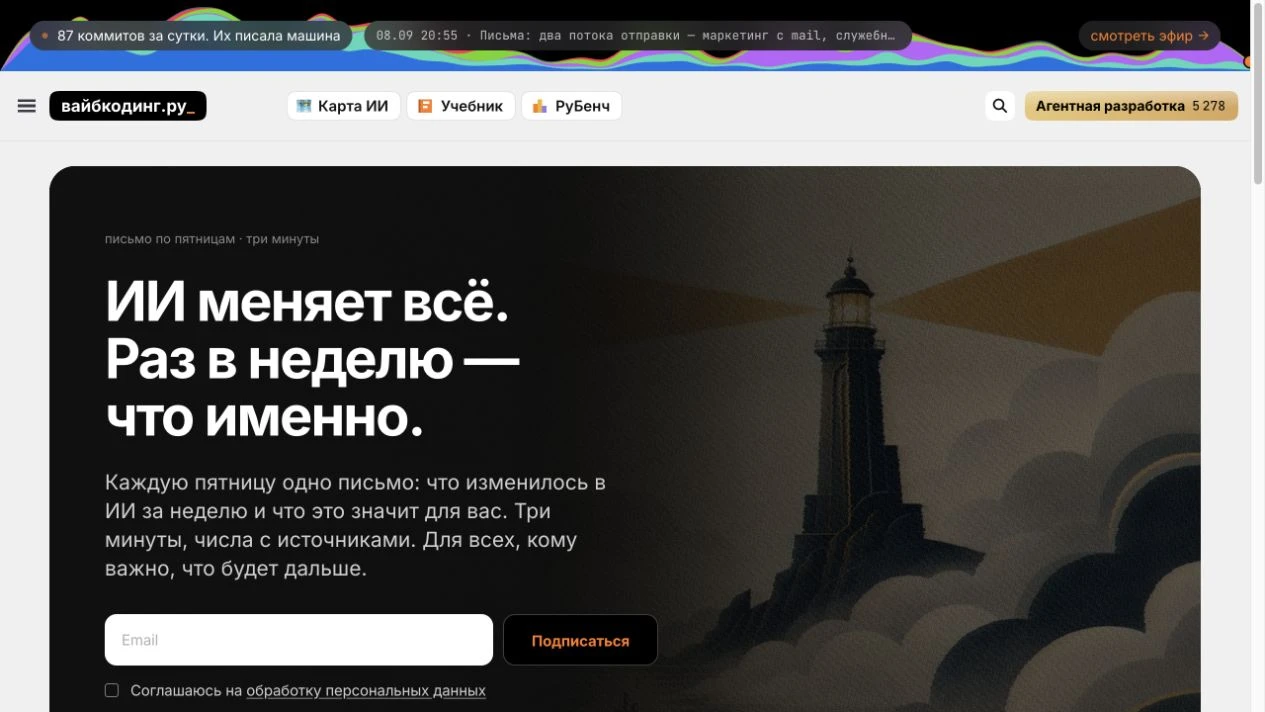1265x712 pixels.
Task: Click the page vertical scrollbar thumb
Action: point(1258,95)
